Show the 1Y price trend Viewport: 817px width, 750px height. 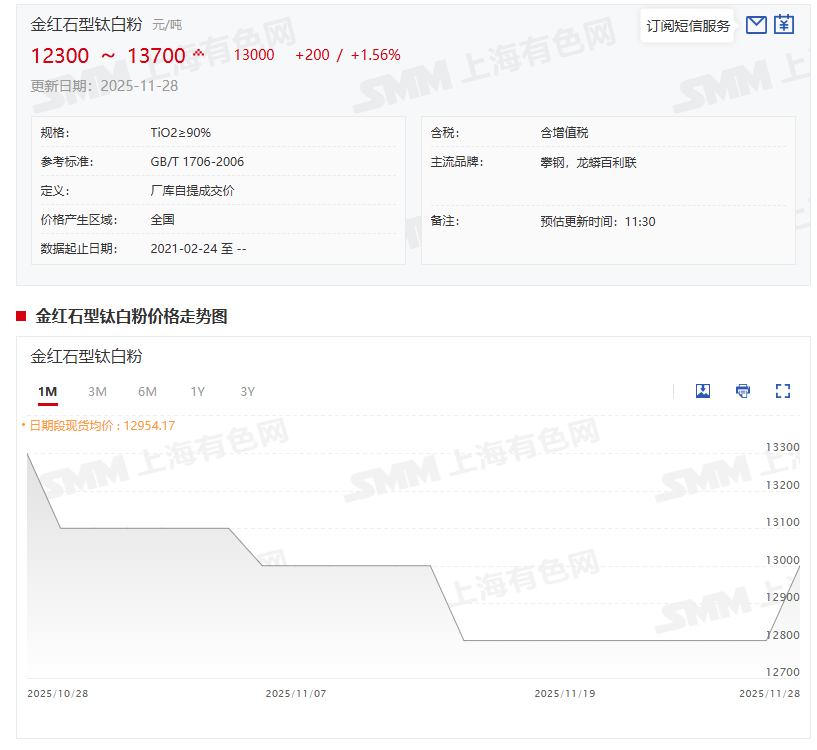(198, 391)
